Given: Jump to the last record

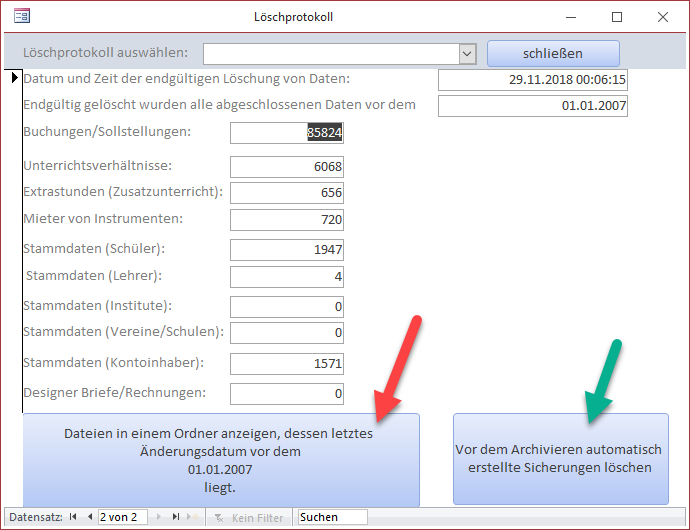Looking at the screenshot, I should click(x=176, y=517).
